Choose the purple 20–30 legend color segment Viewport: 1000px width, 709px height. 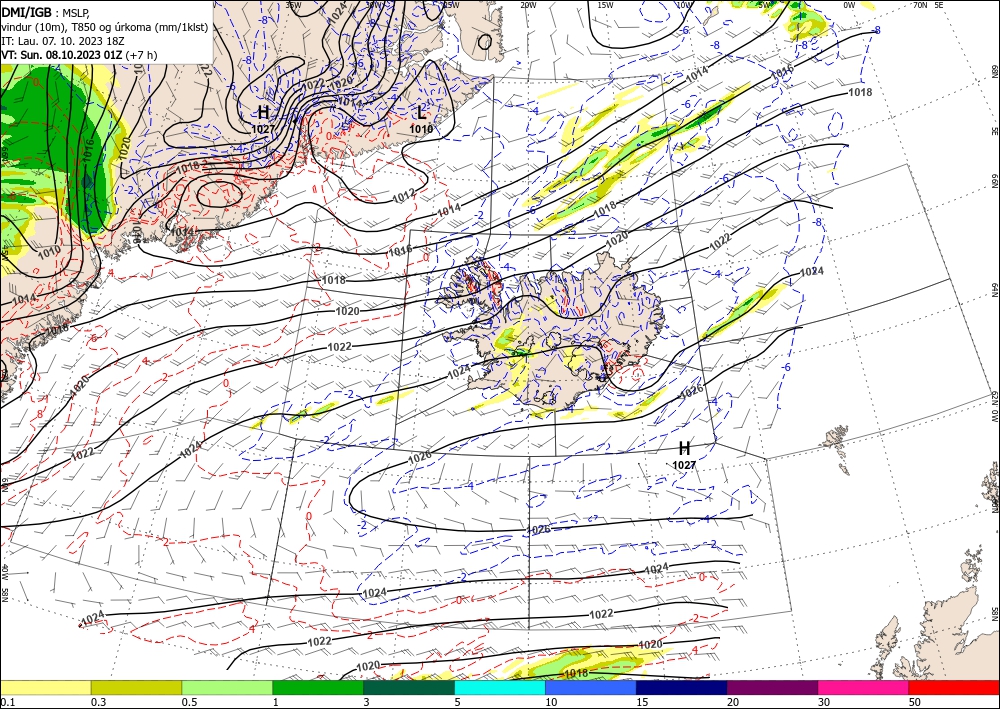click(772, 687)
